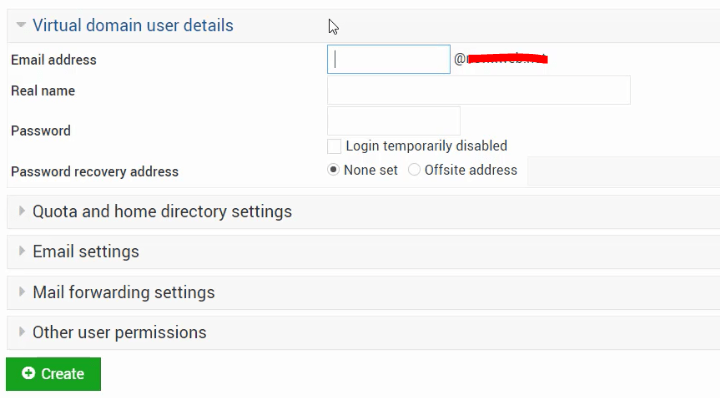The width and height of the screenshot is (720, 398).
Task: Click the Login temporarily disabled label
Action: [427, 146]
